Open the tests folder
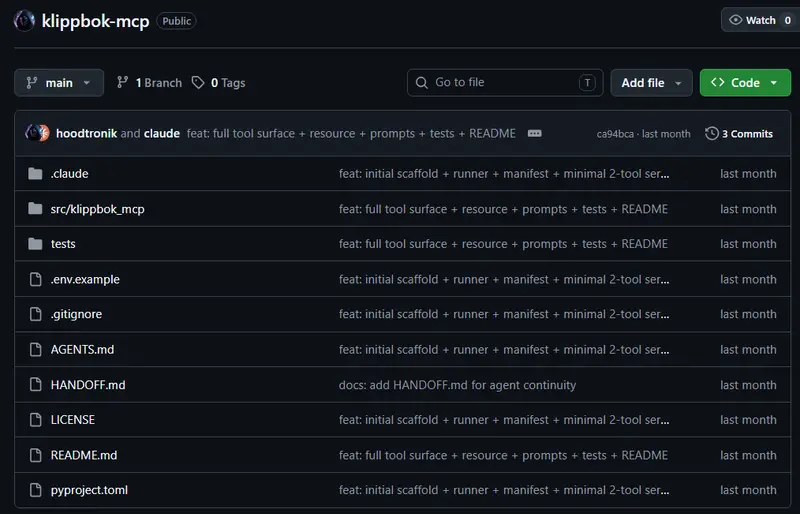The image size is (800, 514). [63, 244]
